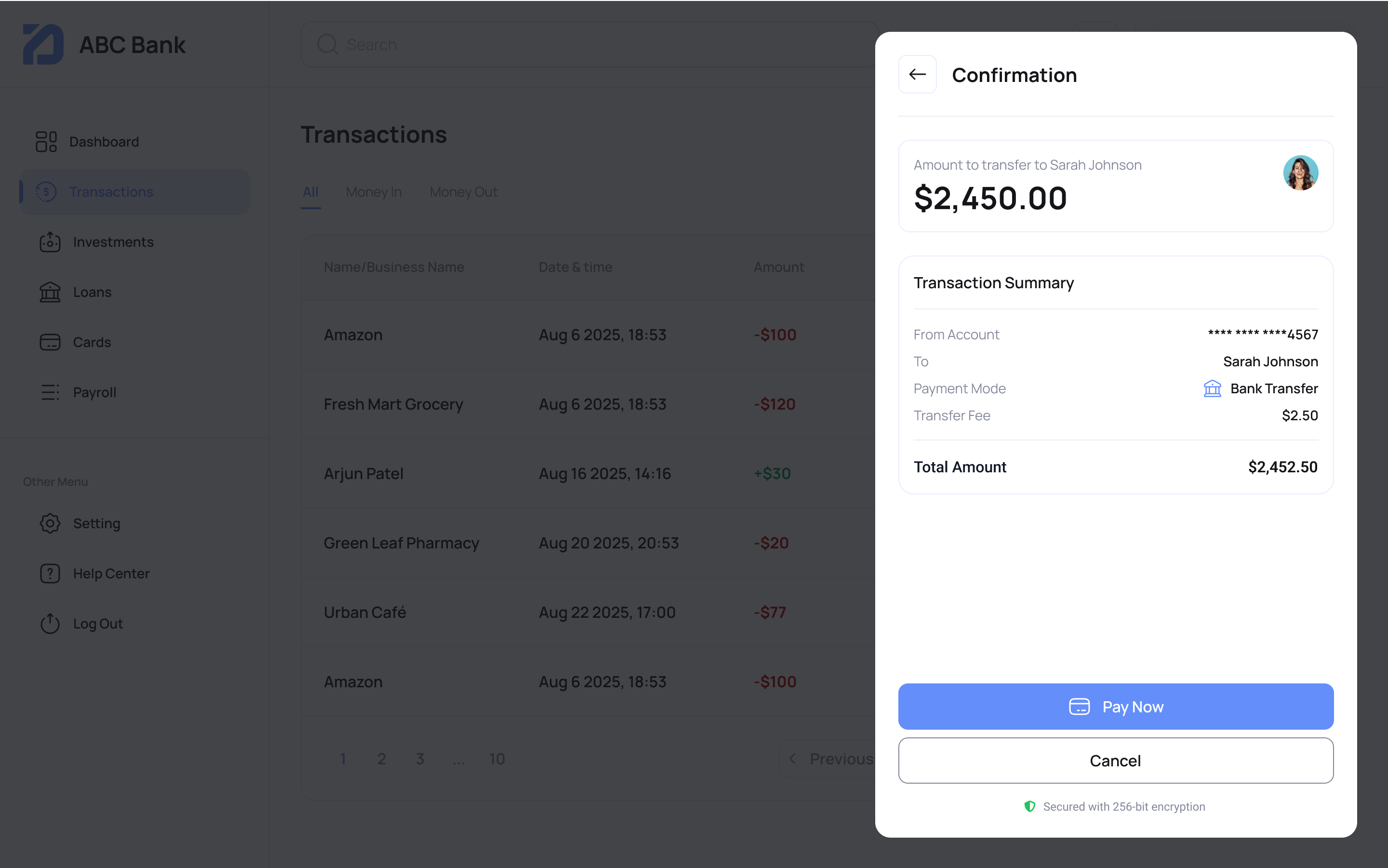Select the All transactions tab
The image size is (1388, 868).
(x=310, y=192)
